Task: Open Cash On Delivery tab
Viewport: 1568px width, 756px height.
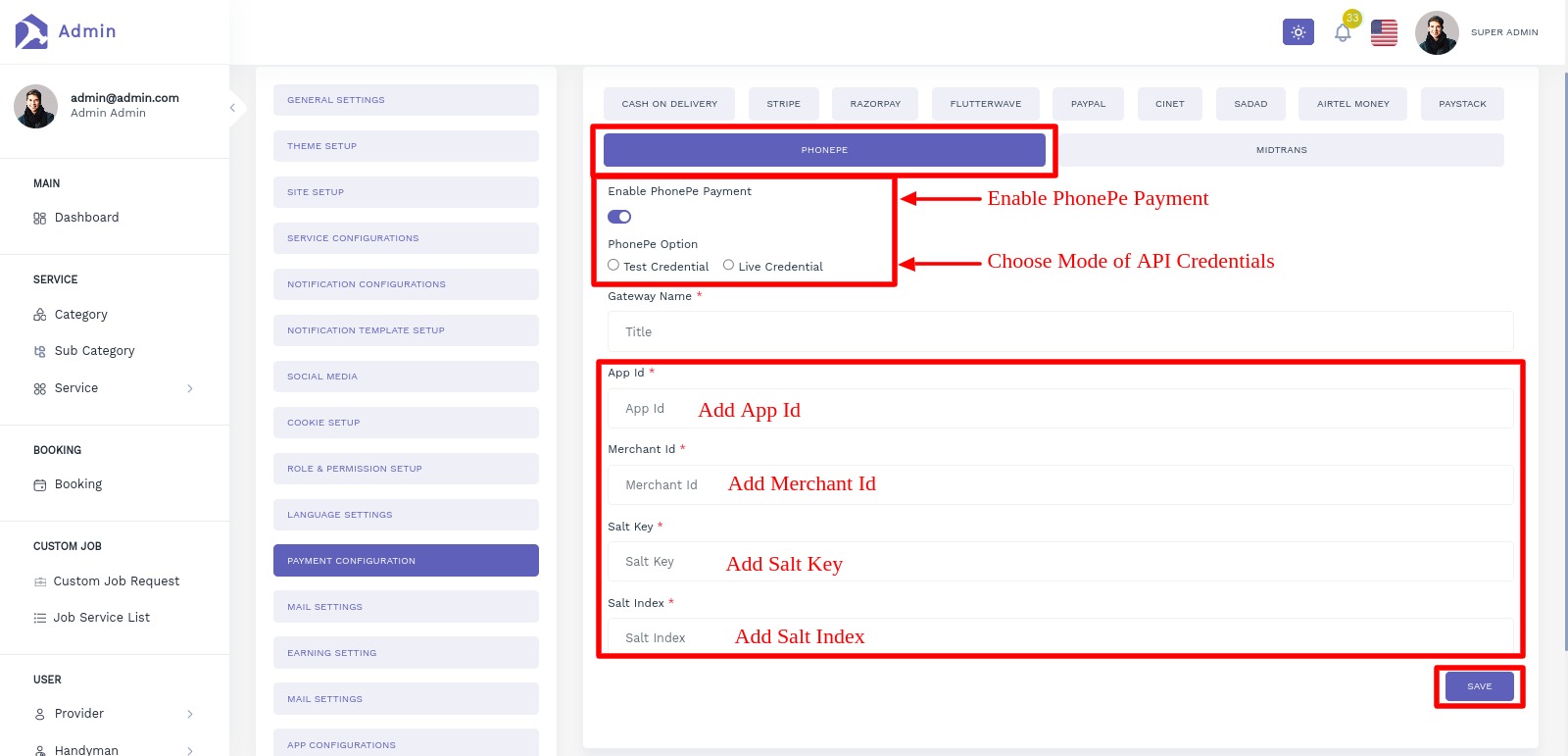Action: (x=669, y=104)
